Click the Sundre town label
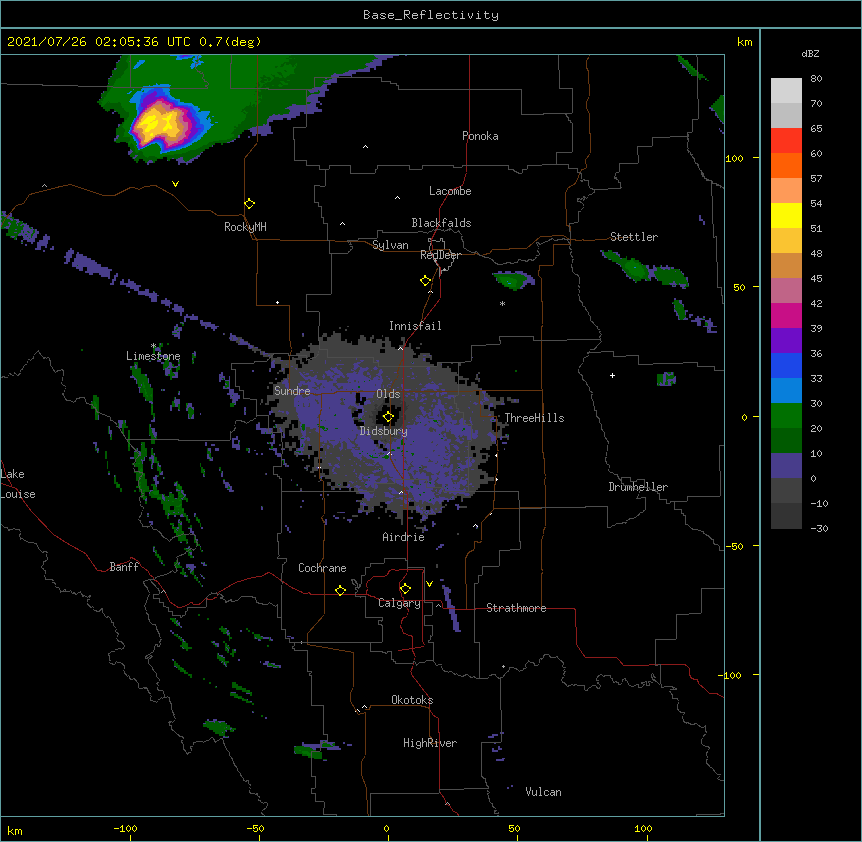This screenshot has width=862, height=842. pyautogui.click(x=292, y=391)
